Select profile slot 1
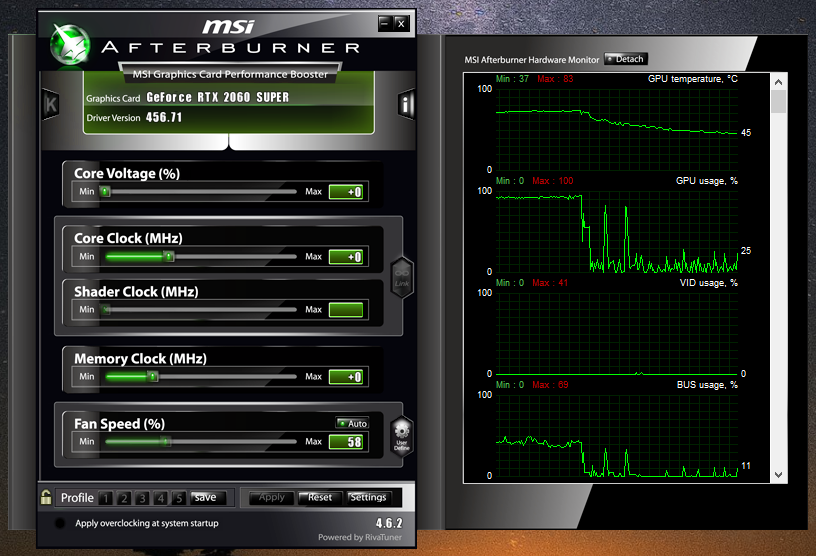This screenshot has height=556, width=816. click(106, 498)
